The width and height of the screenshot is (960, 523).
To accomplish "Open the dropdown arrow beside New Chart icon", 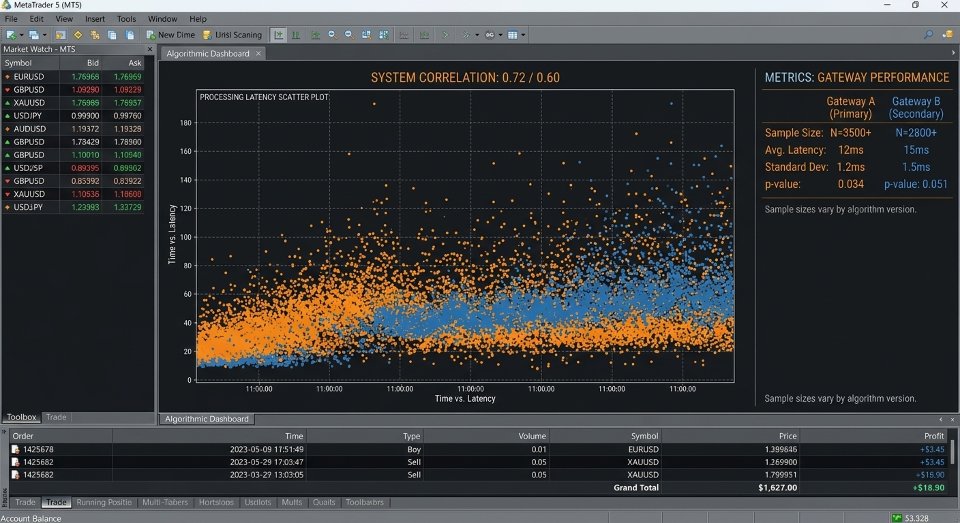I will point(21,35).
